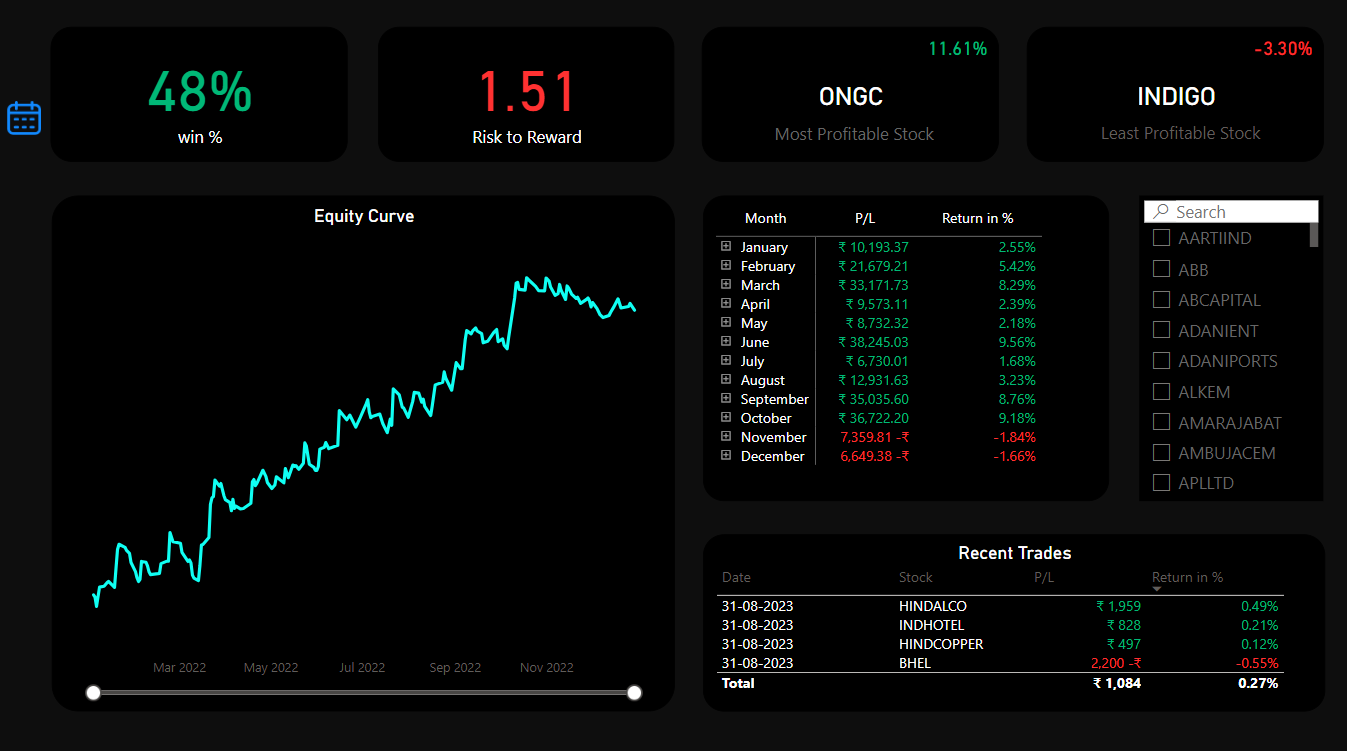Click the search magnifier icon

coord(1160,212)
